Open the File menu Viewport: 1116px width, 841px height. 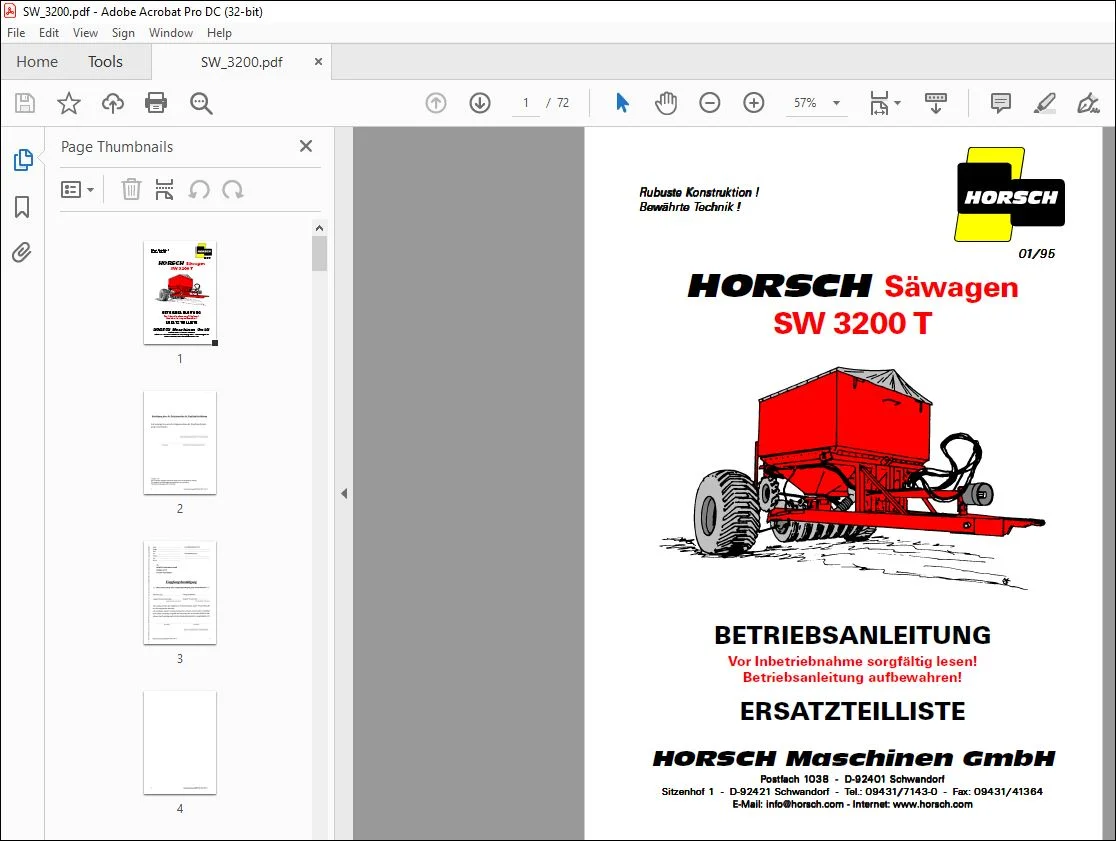[x=16, y=33]
